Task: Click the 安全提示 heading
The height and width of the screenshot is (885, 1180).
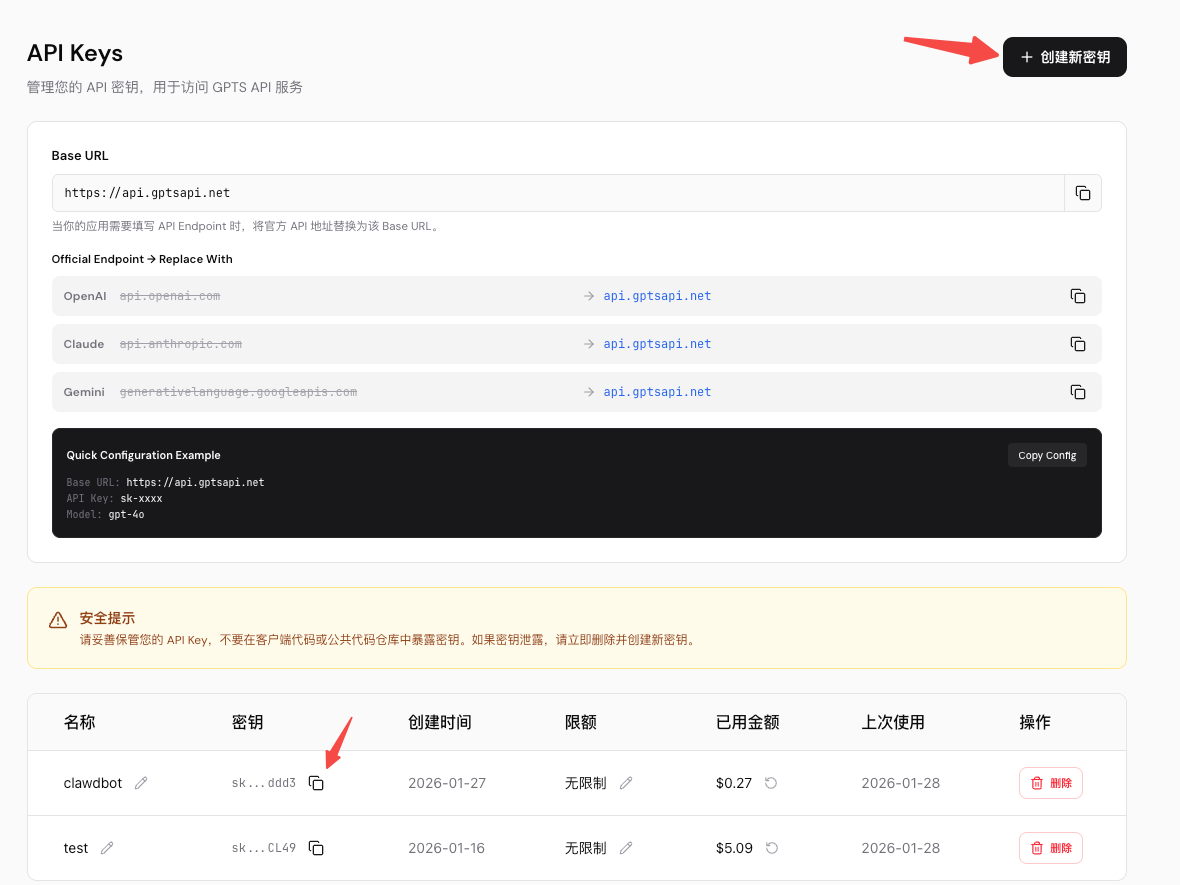Action: 107,618
